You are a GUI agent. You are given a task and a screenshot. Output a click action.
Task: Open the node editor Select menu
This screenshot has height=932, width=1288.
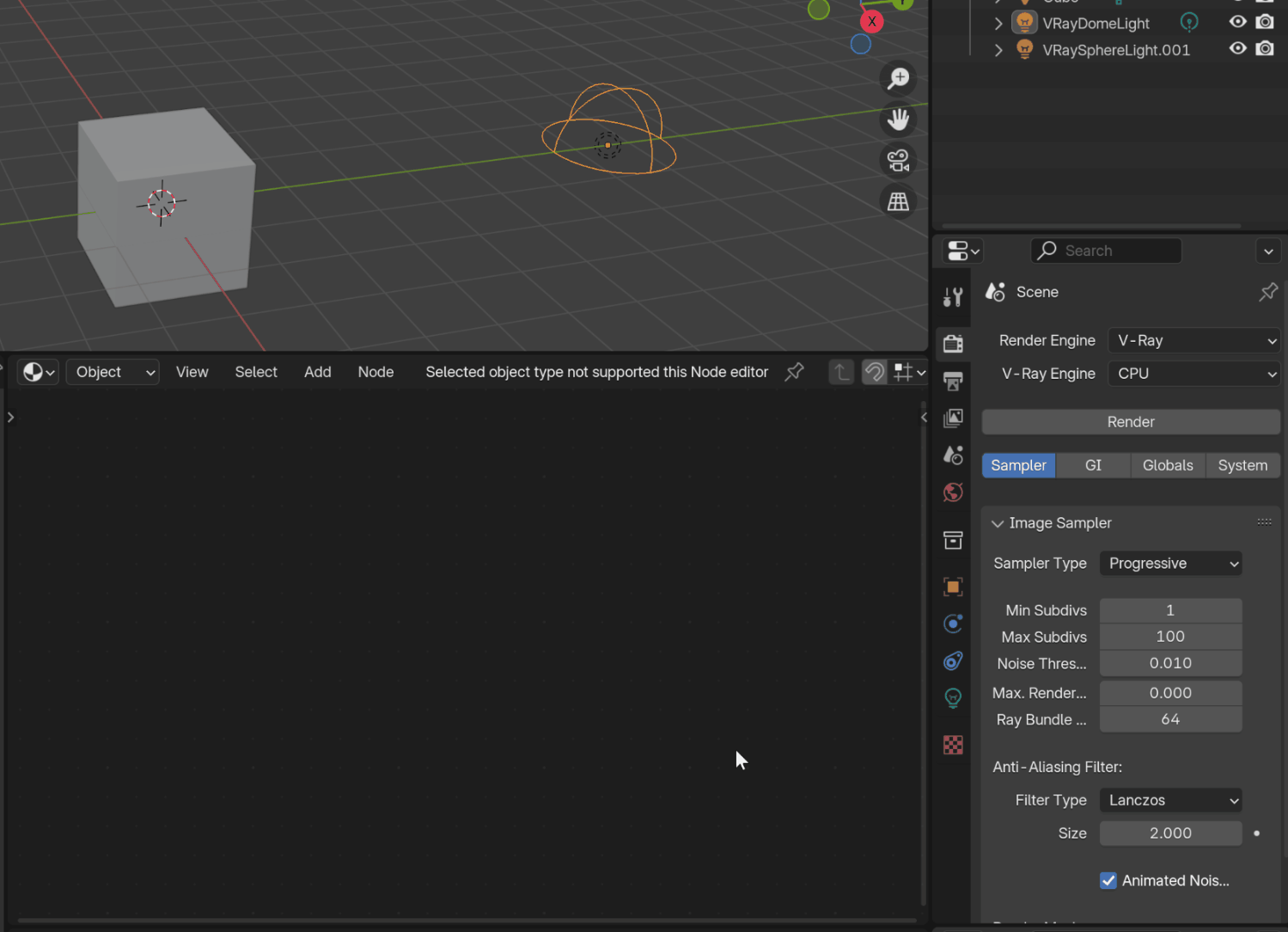(x=256, y=372)
